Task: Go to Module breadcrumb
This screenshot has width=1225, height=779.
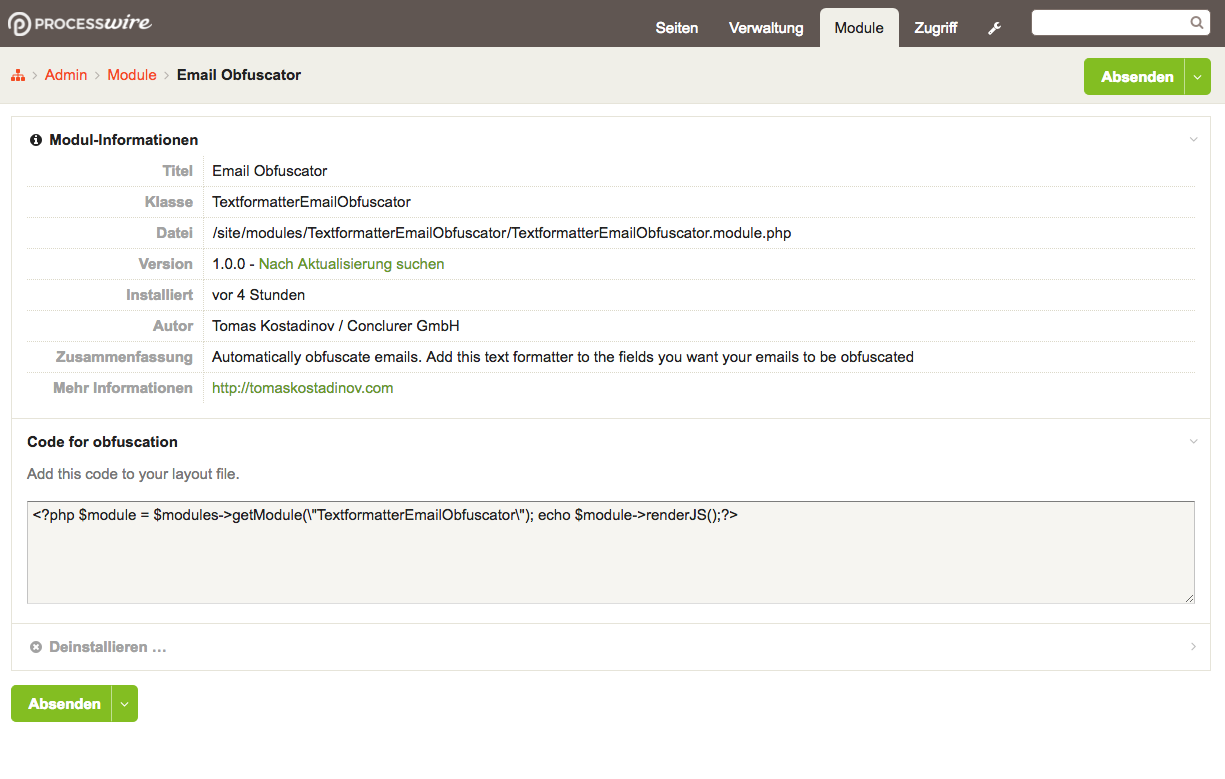Action: pos(132,75)
